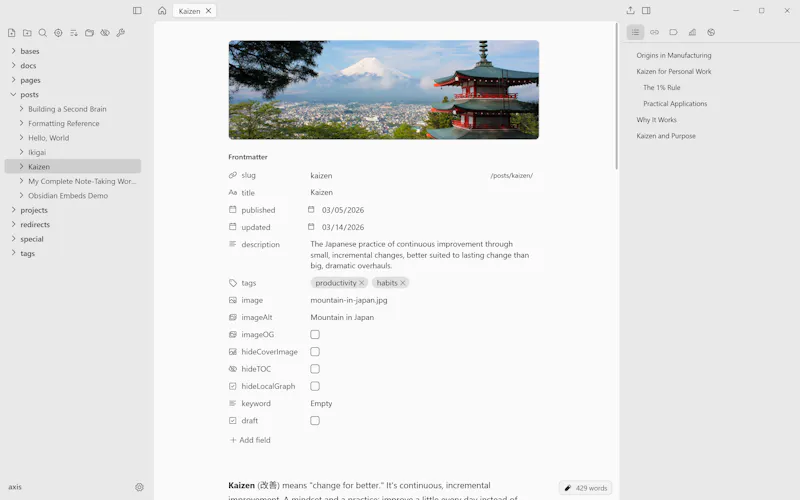This screenshot has width=800, height=500.
Task: Remove the habits tag
Action: (x=403, y=283)
